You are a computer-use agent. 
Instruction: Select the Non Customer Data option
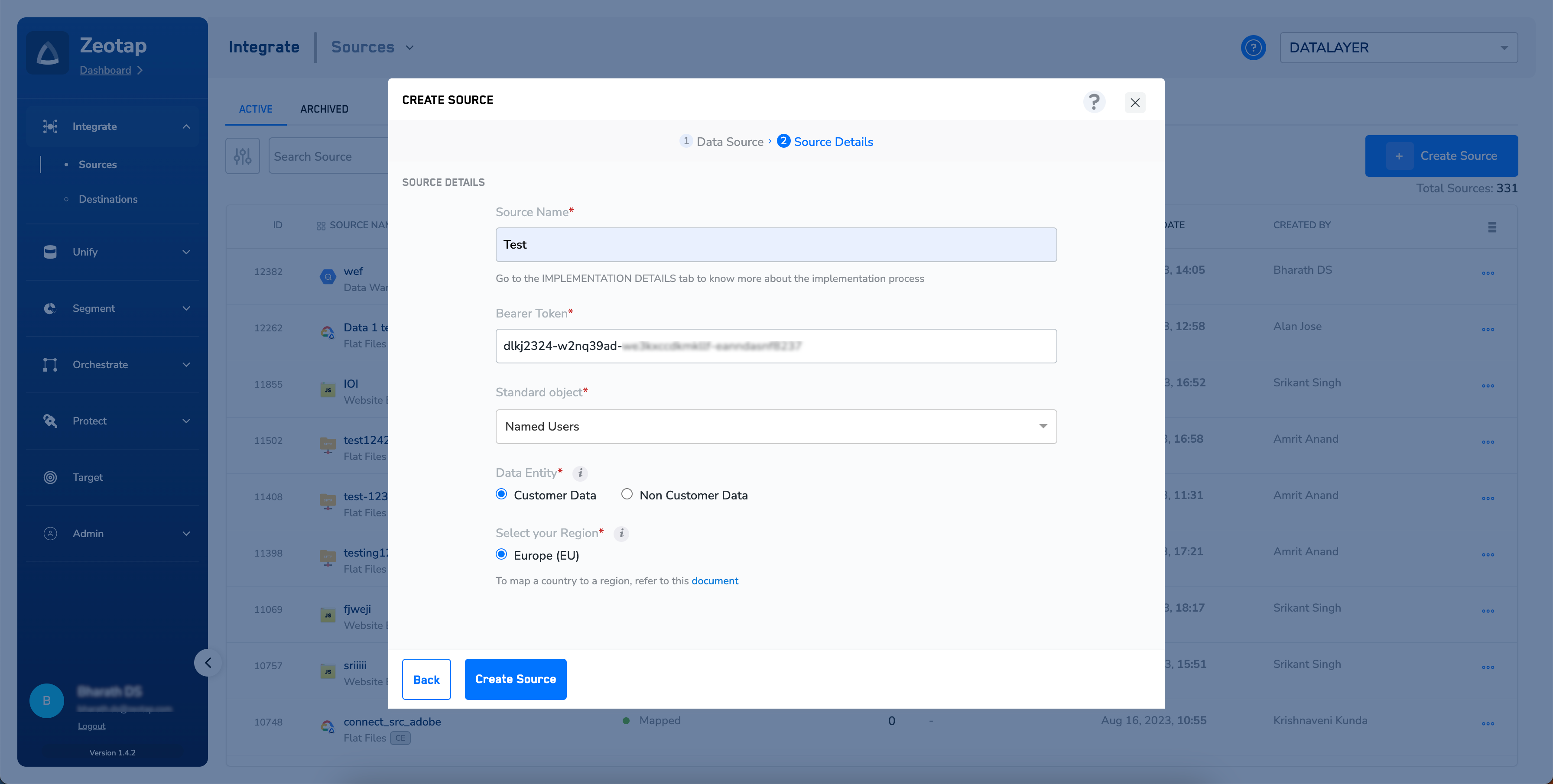pos(627,494)
